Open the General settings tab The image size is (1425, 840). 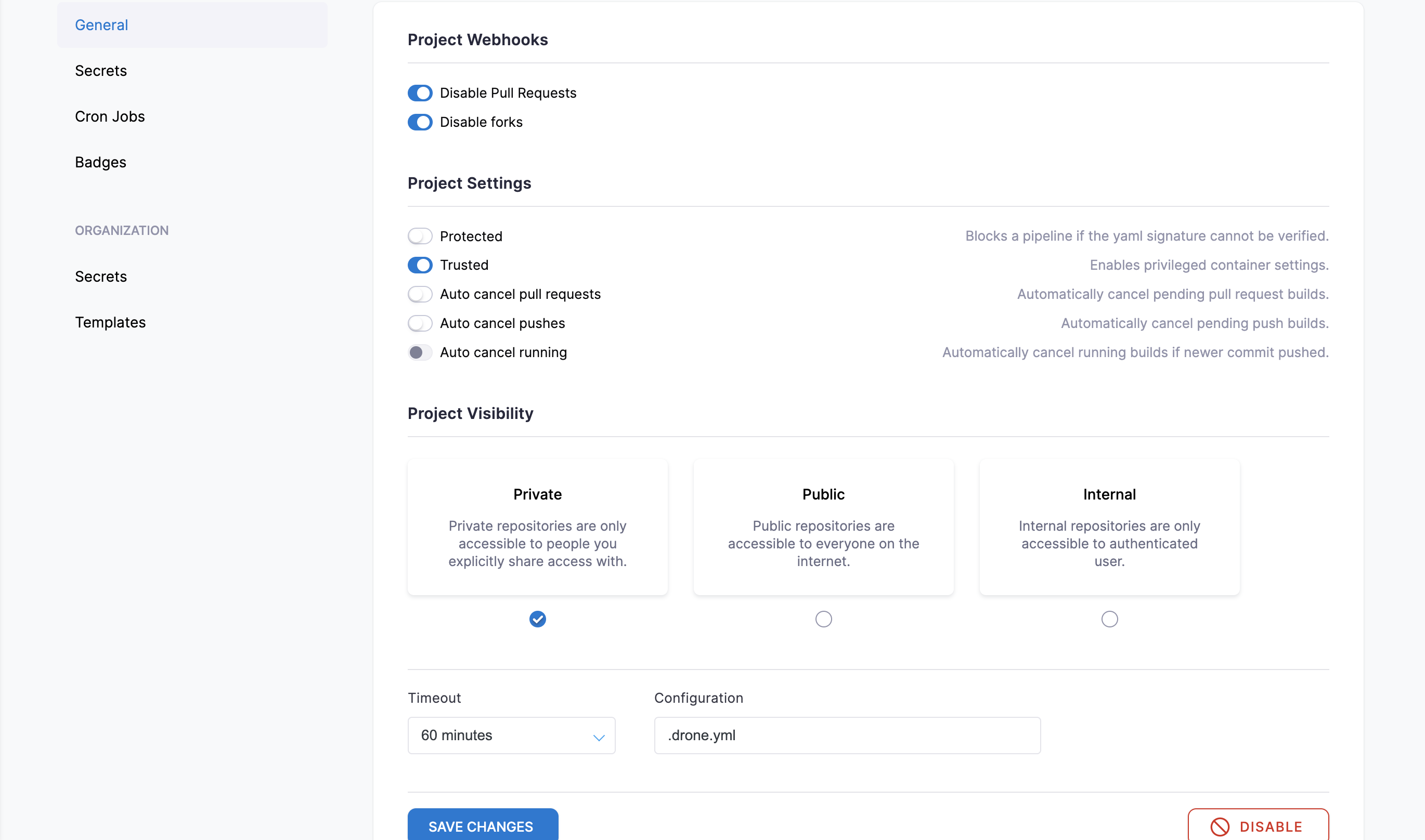[x=101, y=25]
